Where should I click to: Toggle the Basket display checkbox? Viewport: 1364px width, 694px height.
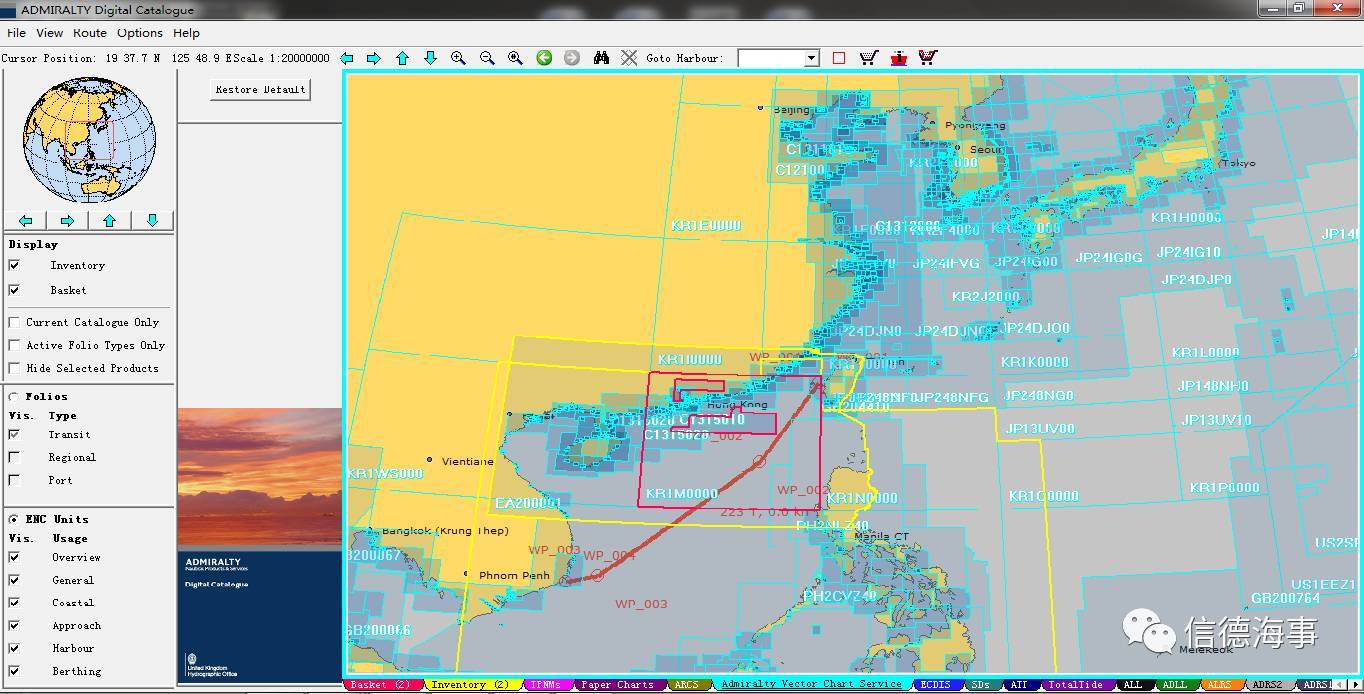(x=14, y=290)
